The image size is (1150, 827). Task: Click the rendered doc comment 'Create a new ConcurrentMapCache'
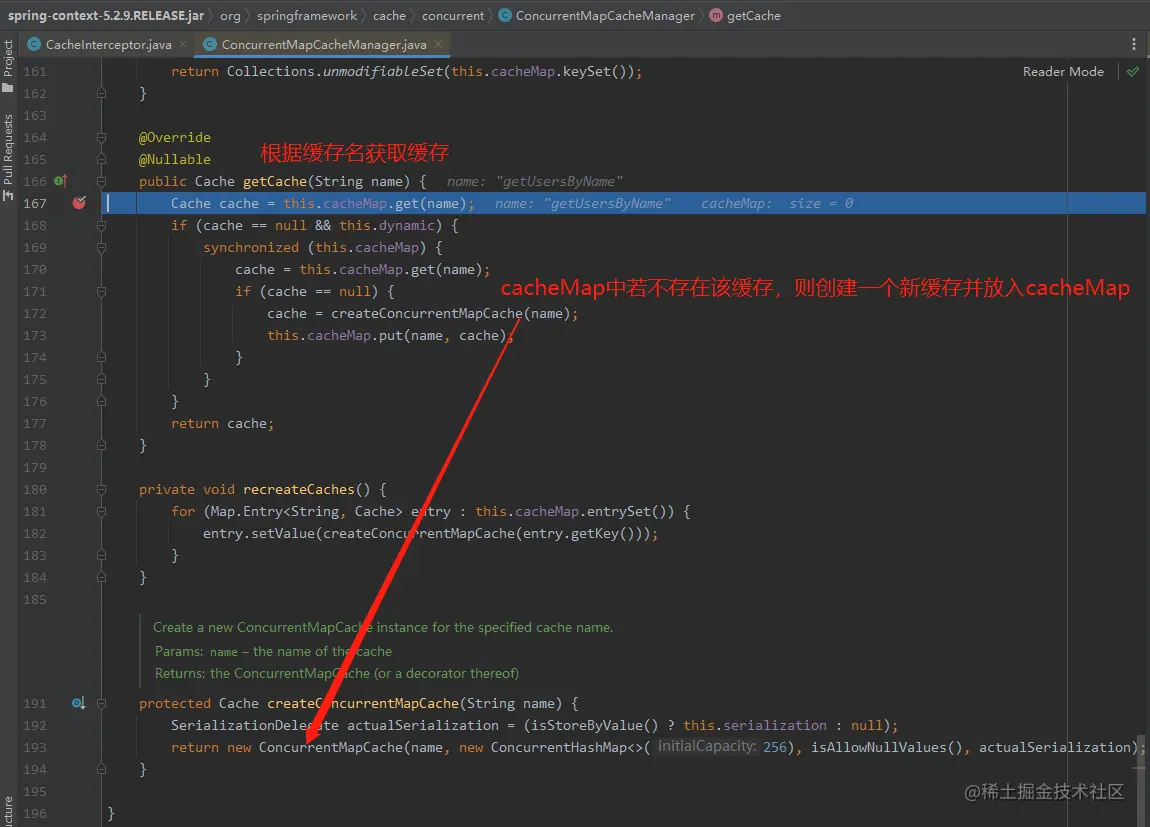383,628
